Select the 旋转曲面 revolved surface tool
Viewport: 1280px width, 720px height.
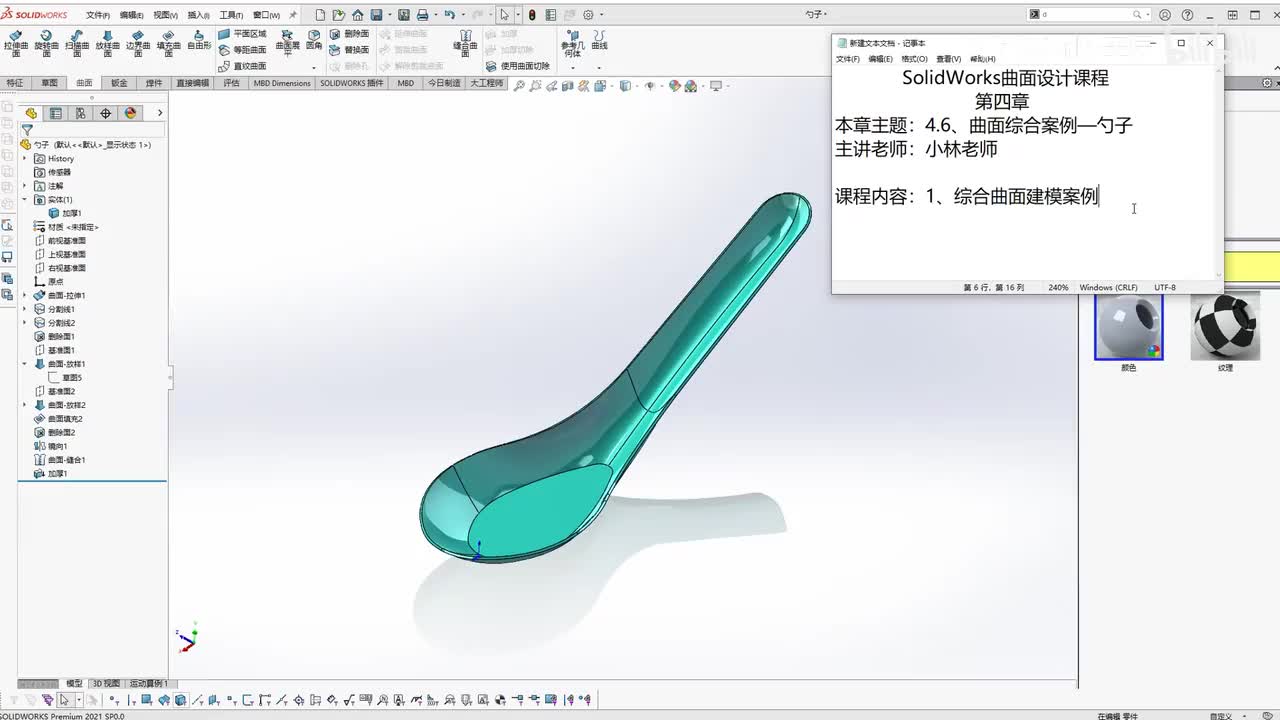[x=46, y=44]
